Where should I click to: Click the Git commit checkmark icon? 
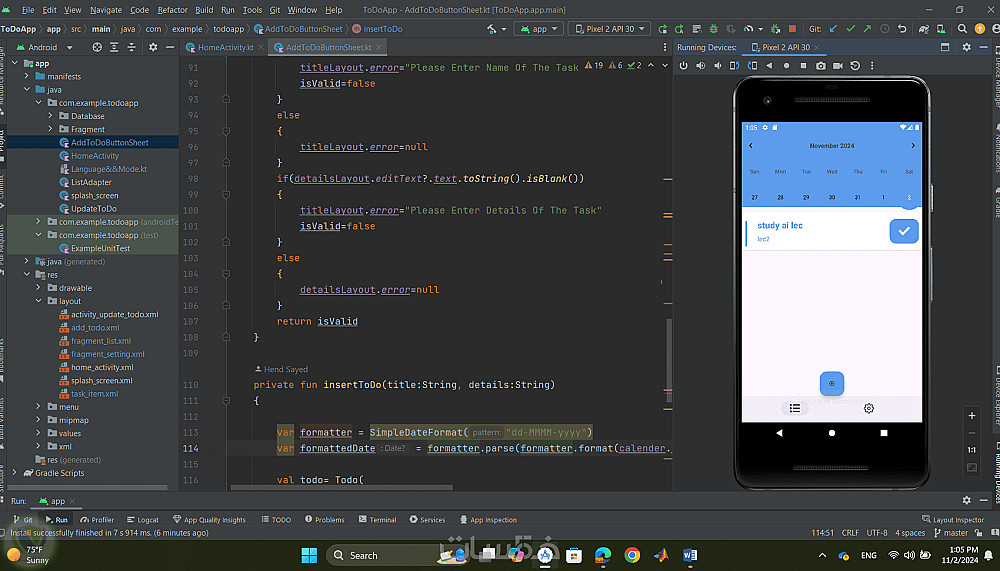pyautogui.click(x=850, y=29)
